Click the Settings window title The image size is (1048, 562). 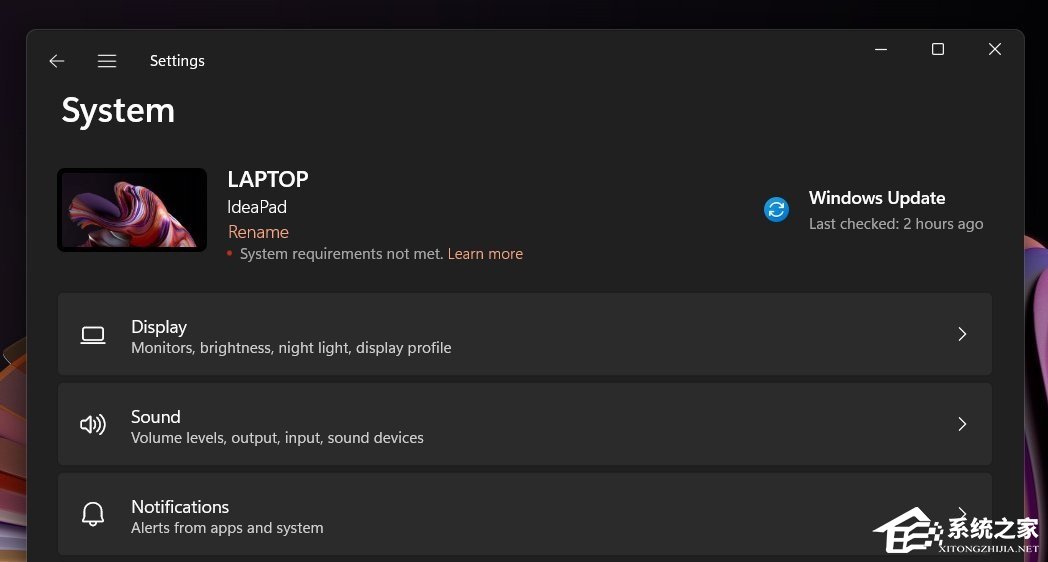(177, 61)
